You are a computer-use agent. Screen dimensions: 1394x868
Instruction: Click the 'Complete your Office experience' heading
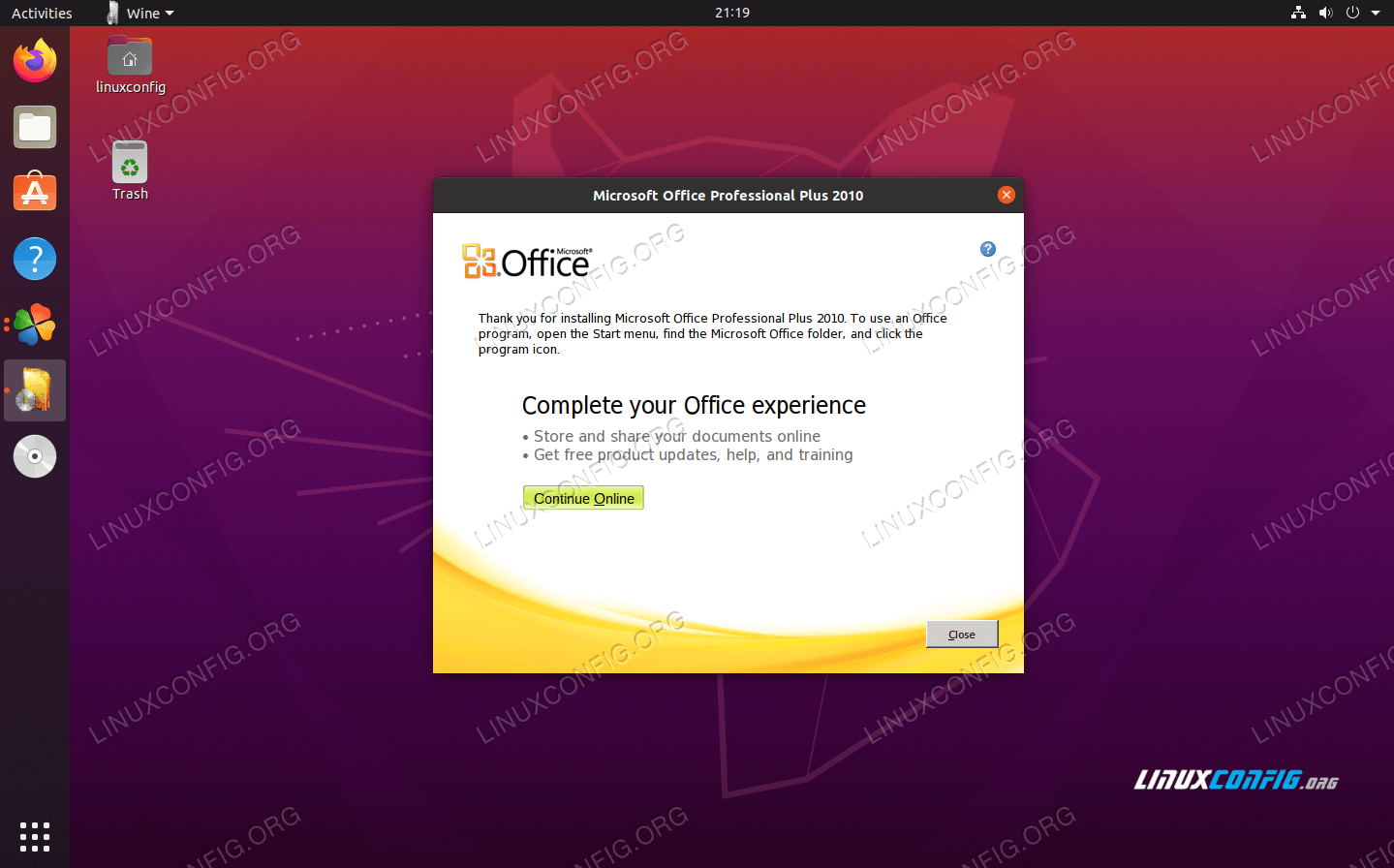[x=694, y=405]
